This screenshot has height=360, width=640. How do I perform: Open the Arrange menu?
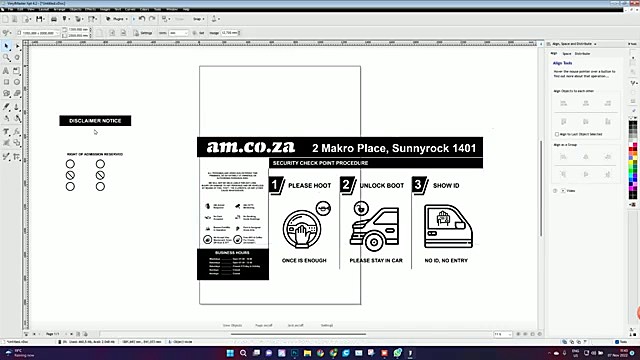point(59,9)
